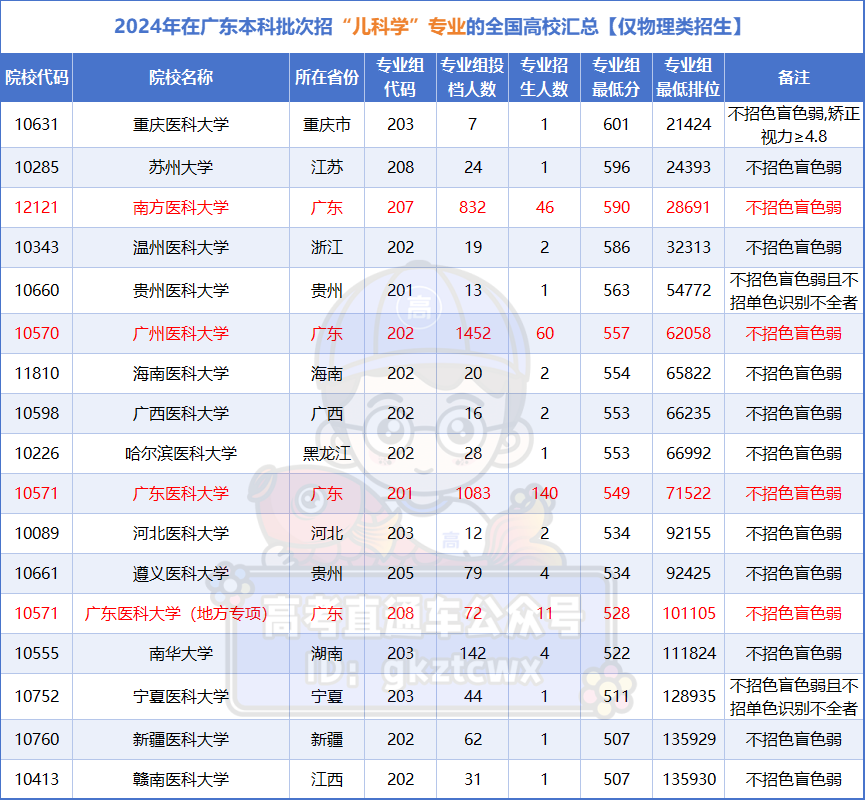Click the enrollment count 832
Viewport: 865px width, 800px height.
coord(473,207)
